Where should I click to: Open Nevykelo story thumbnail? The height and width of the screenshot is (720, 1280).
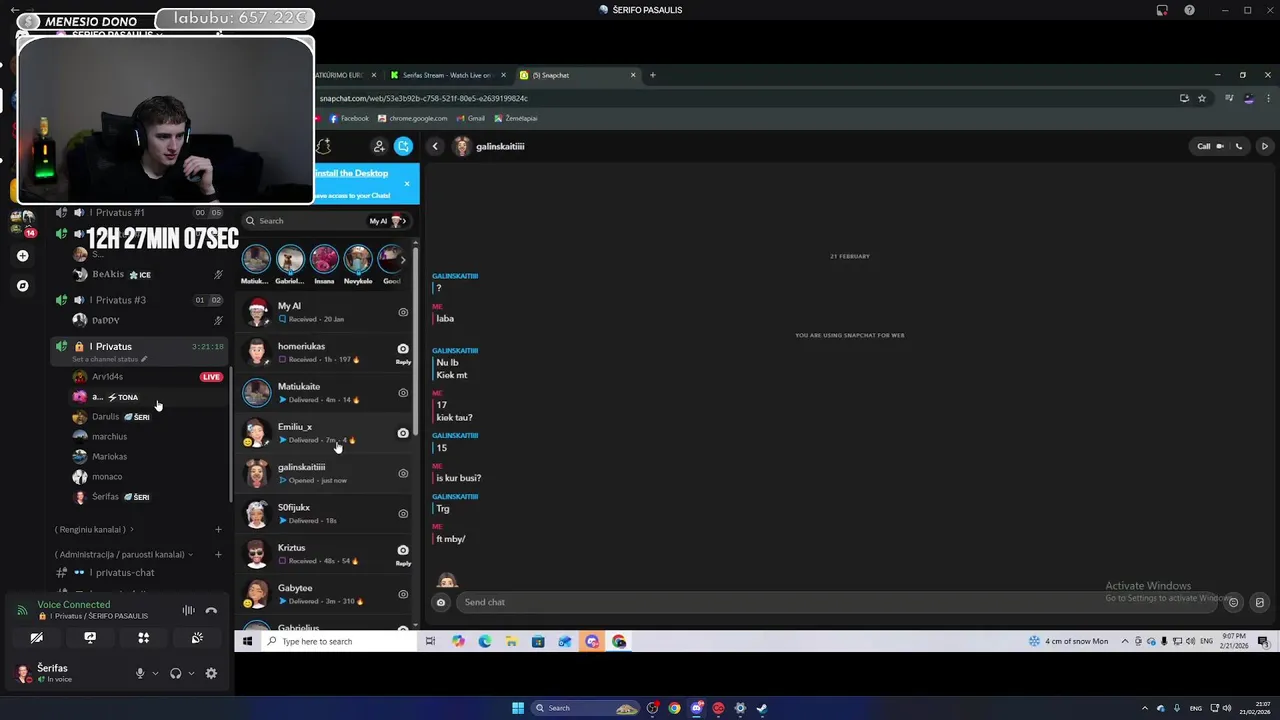[x=358, y=259]
